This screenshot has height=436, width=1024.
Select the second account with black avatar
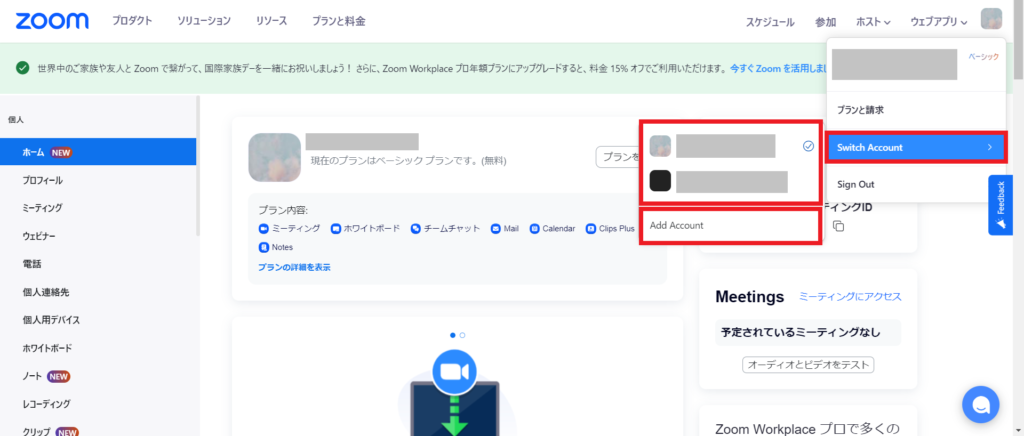click(x=661, y=181)
